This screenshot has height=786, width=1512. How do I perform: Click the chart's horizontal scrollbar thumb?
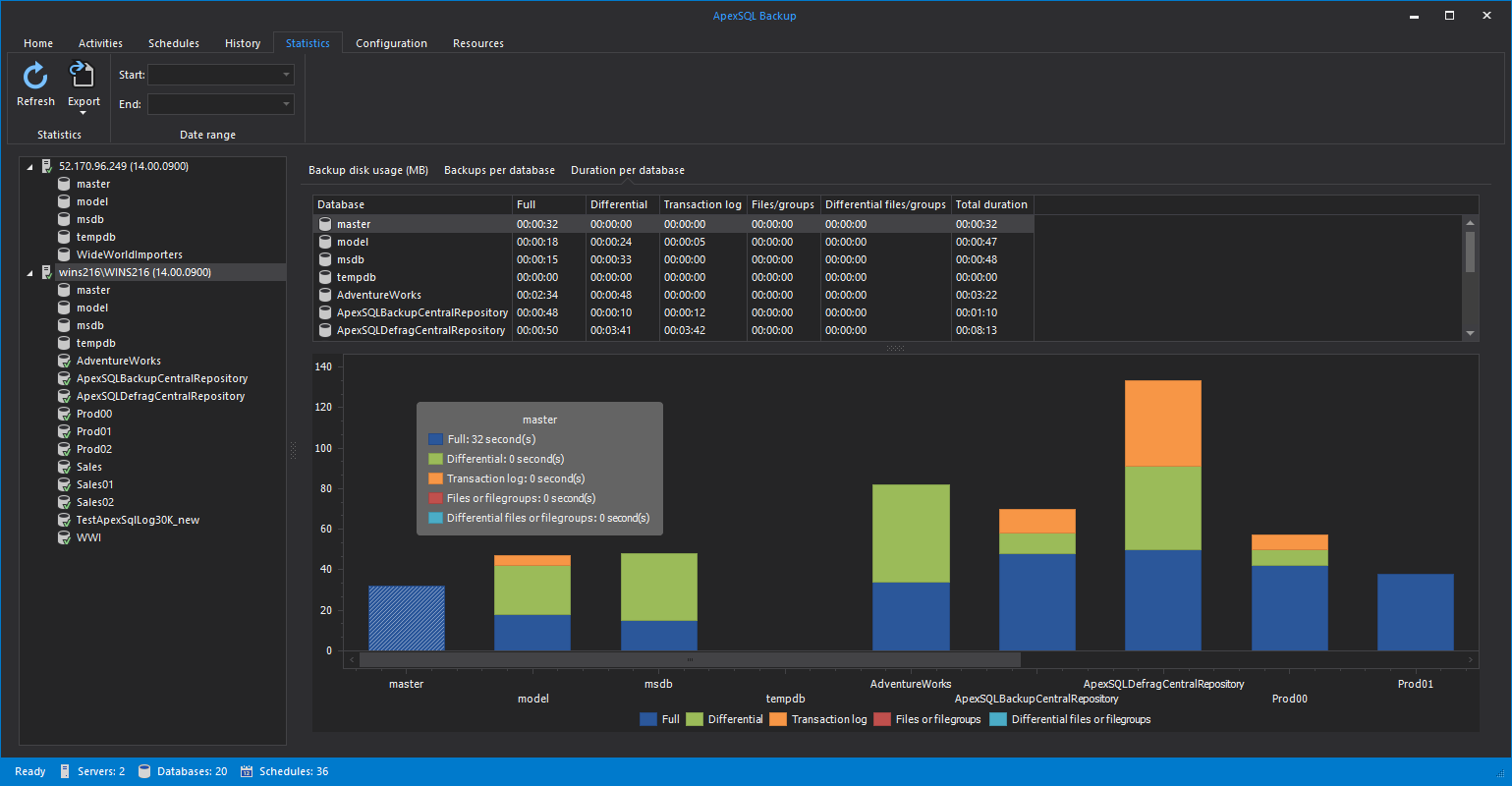690,659
